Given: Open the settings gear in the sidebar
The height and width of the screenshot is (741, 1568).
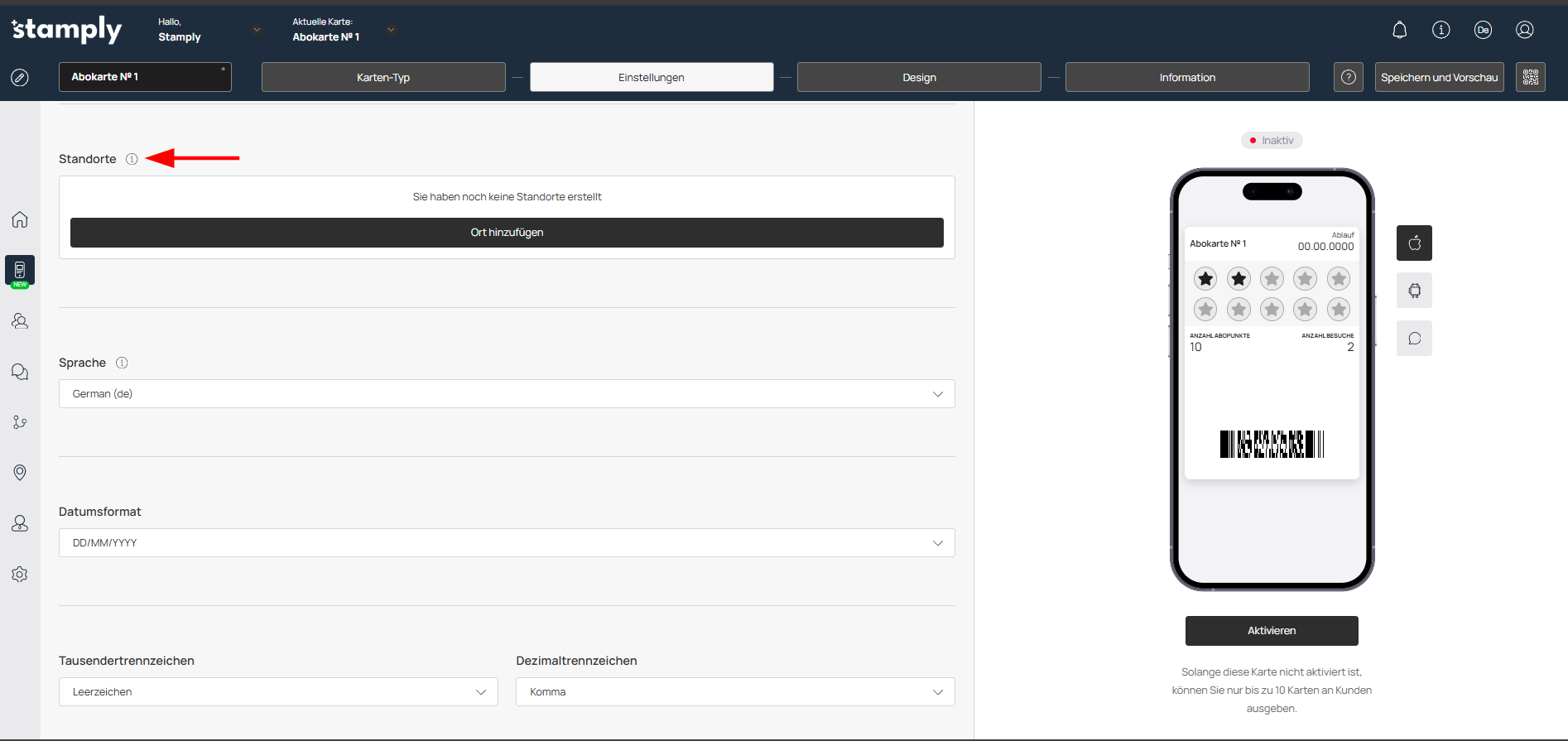Looking at the screenshot, I should [x=20, y=575].
